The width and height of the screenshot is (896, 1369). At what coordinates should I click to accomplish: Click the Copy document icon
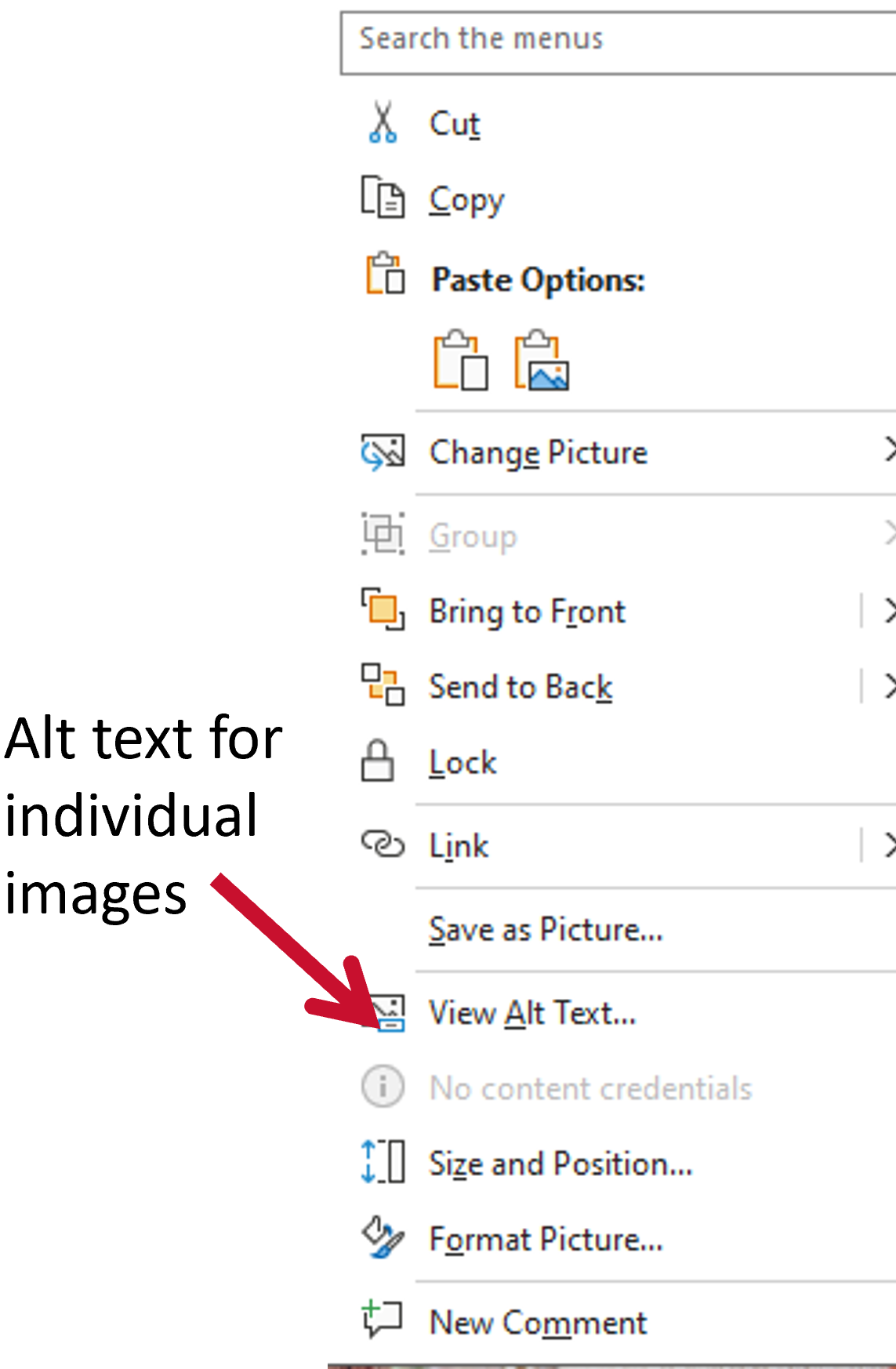click(x=382, y=198)
